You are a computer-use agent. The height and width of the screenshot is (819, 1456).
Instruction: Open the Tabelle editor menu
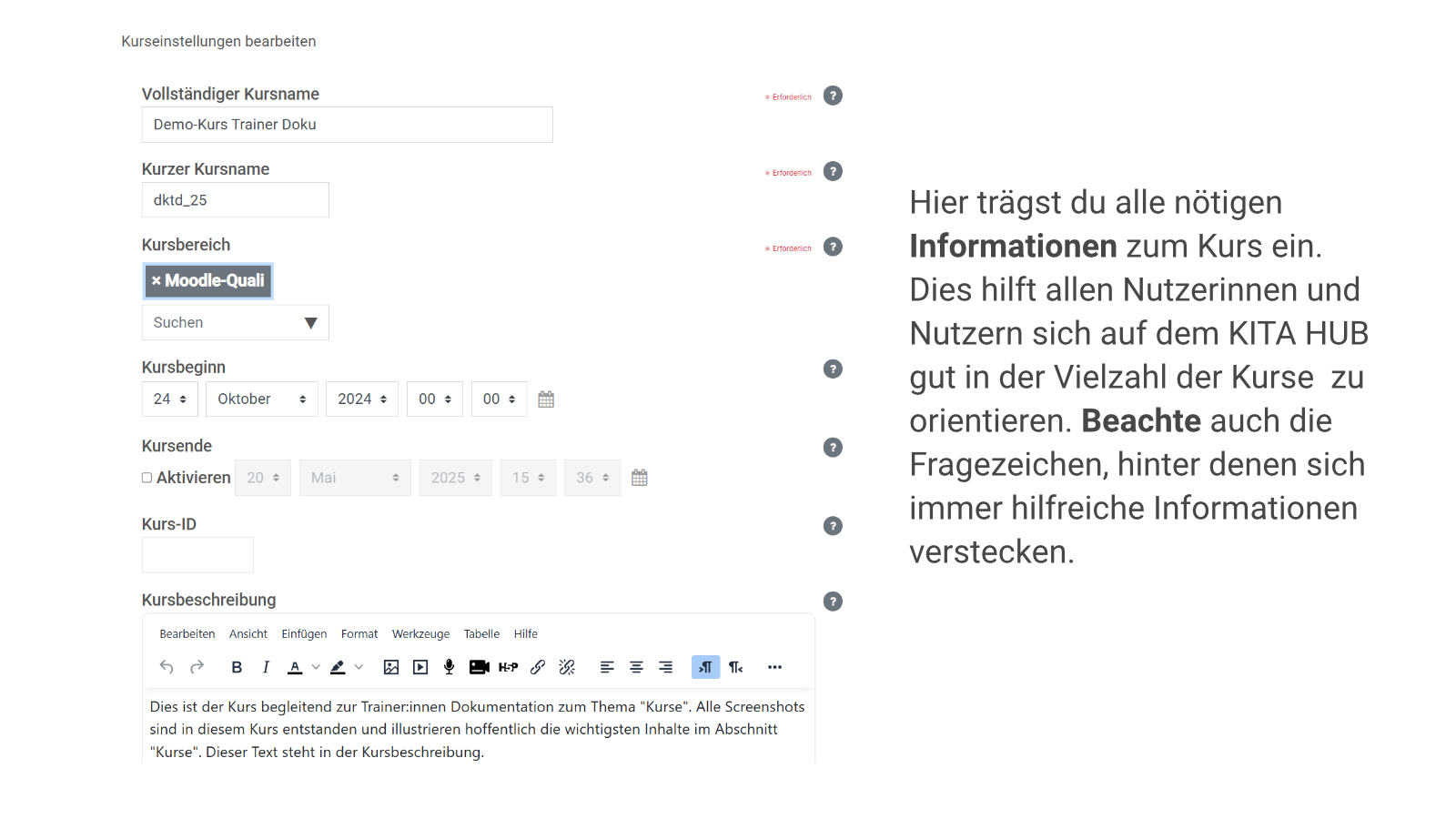tap(481, 634)
